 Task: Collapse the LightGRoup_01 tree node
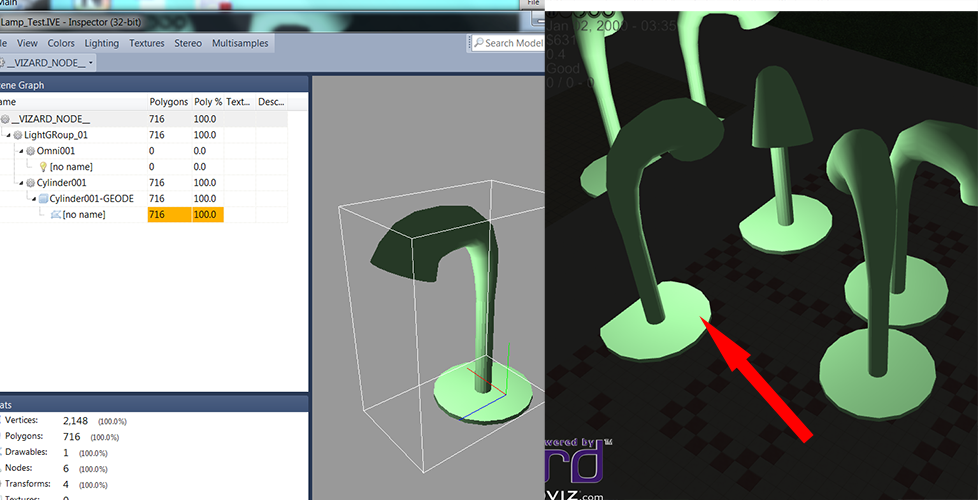8,135
